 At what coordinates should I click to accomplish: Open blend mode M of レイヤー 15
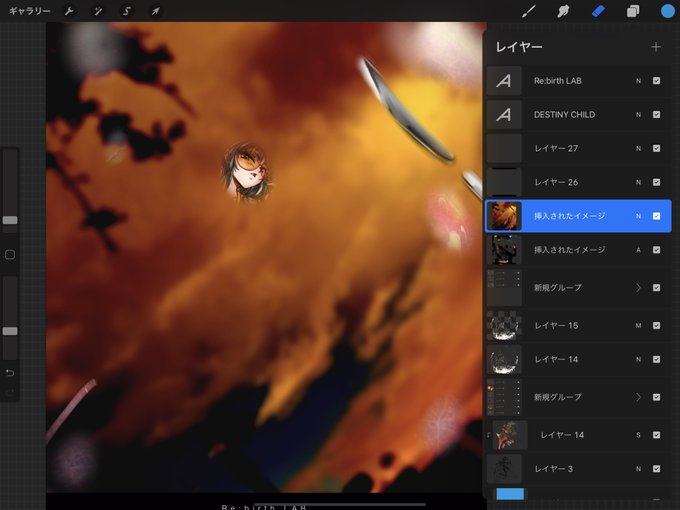click(x=638, y=325)
